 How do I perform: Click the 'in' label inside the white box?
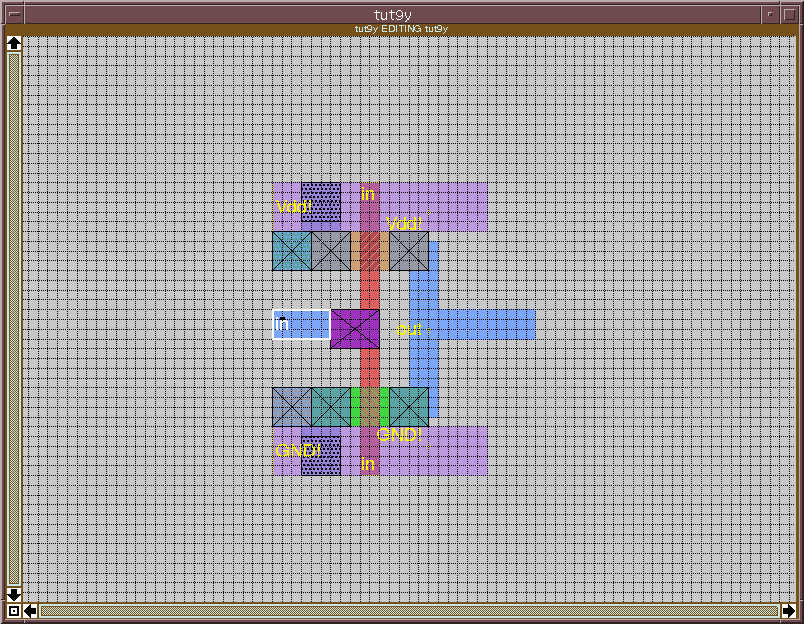(x=282, y=324)
